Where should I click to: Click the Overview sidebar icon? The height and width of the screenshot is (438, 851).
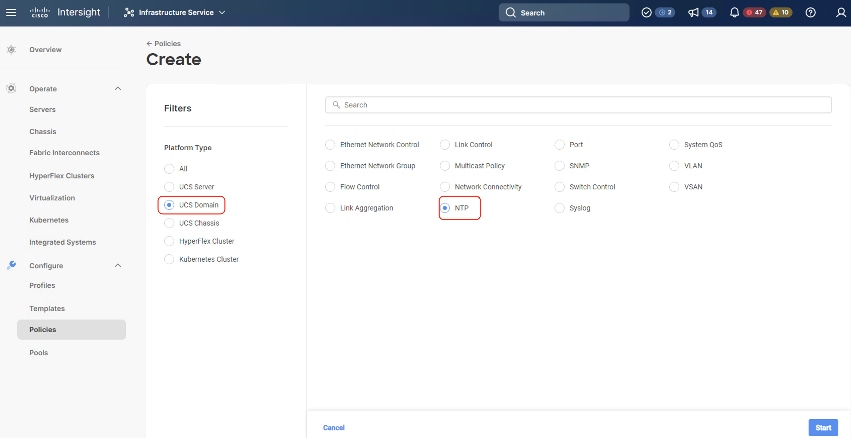(11, 49)
